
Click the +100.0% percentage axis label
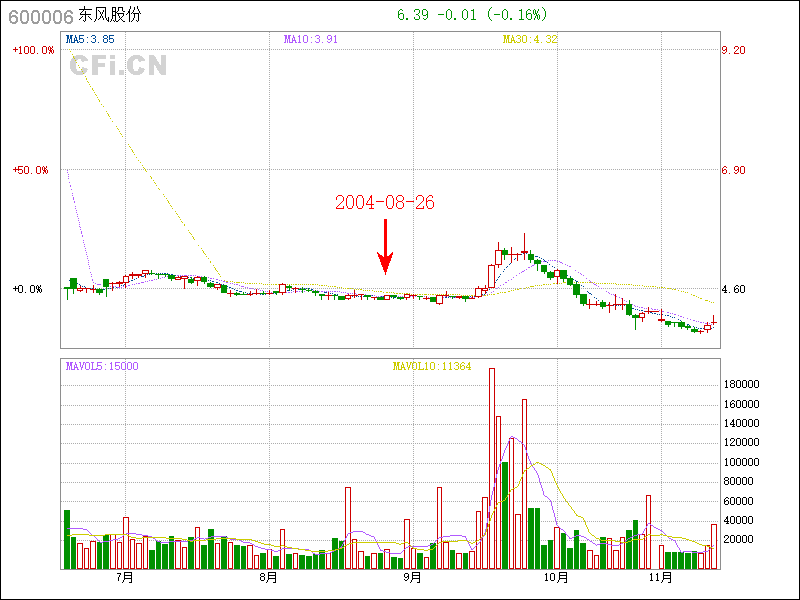click(x=34, y=50)
